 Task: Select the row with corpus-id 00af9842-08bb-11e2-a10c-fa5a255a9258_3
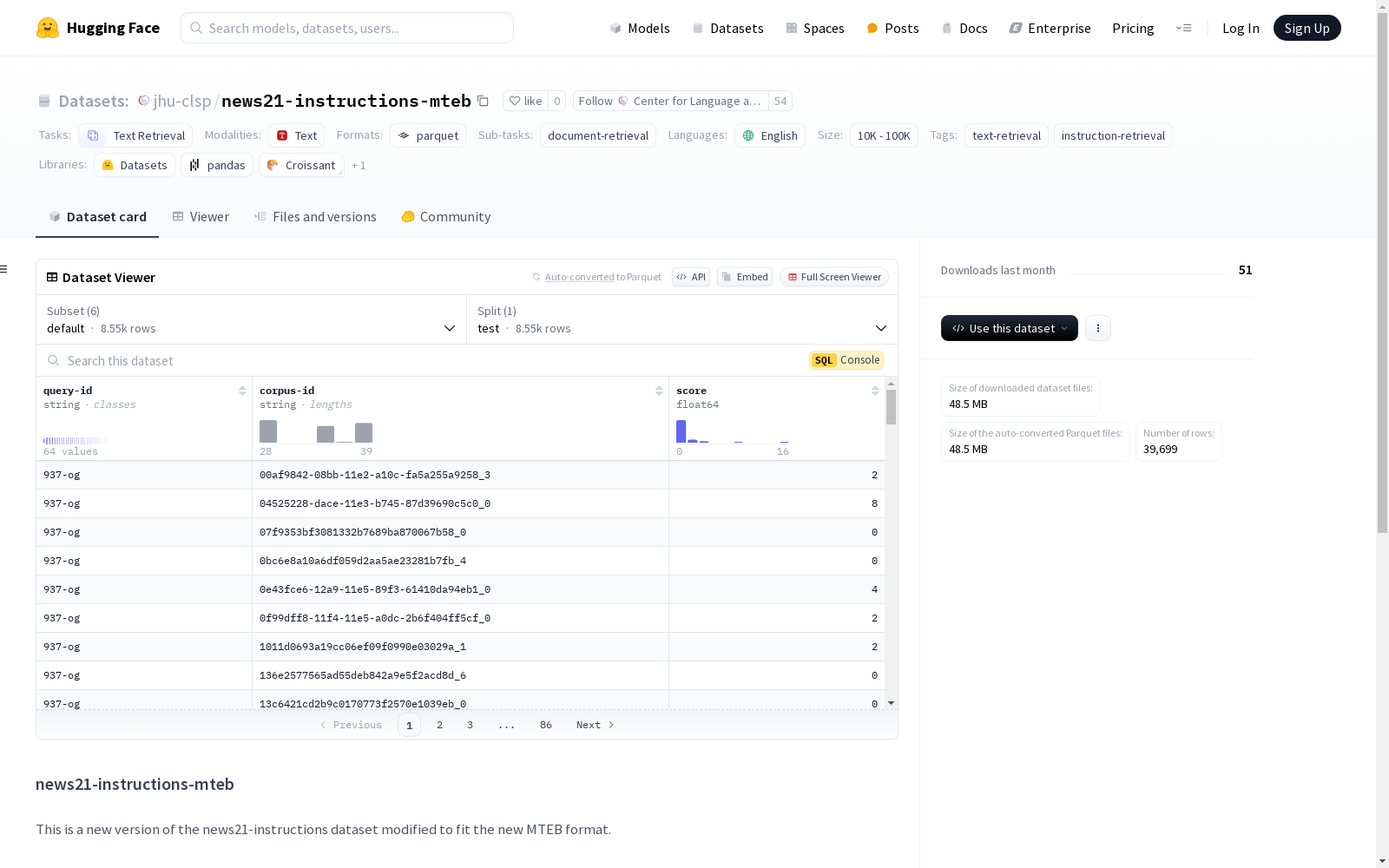coord(460,475)
